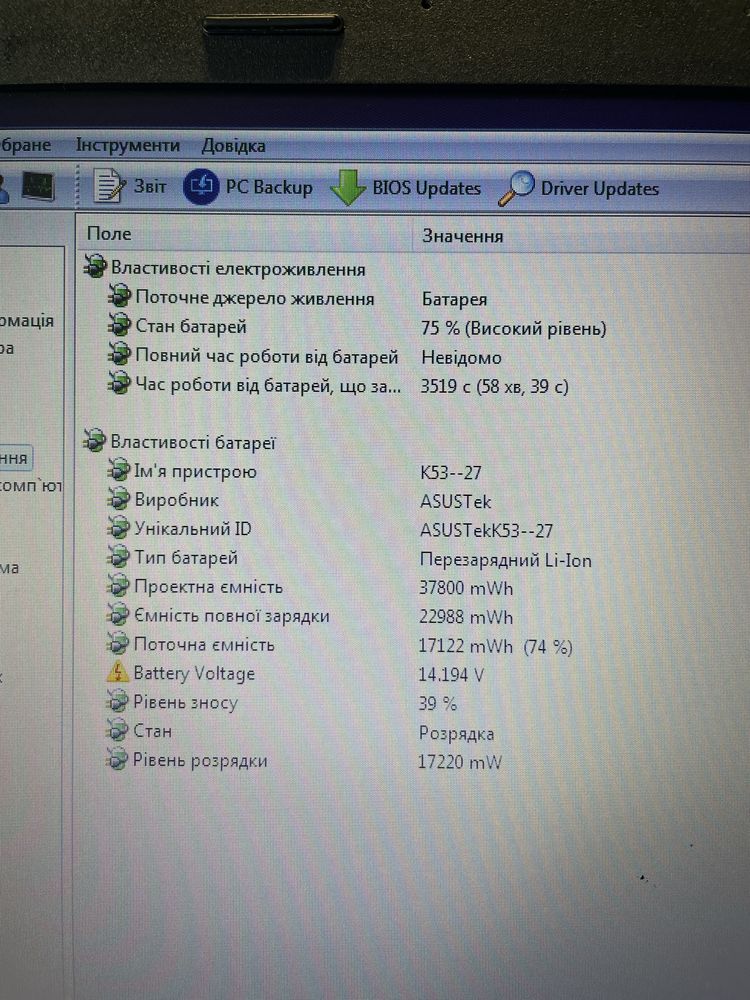This screenshot has width=750, height=1000.
Task: Click the value 75 % (Високий рівень)
Action: pyautogui.click(x=513, y=328)
